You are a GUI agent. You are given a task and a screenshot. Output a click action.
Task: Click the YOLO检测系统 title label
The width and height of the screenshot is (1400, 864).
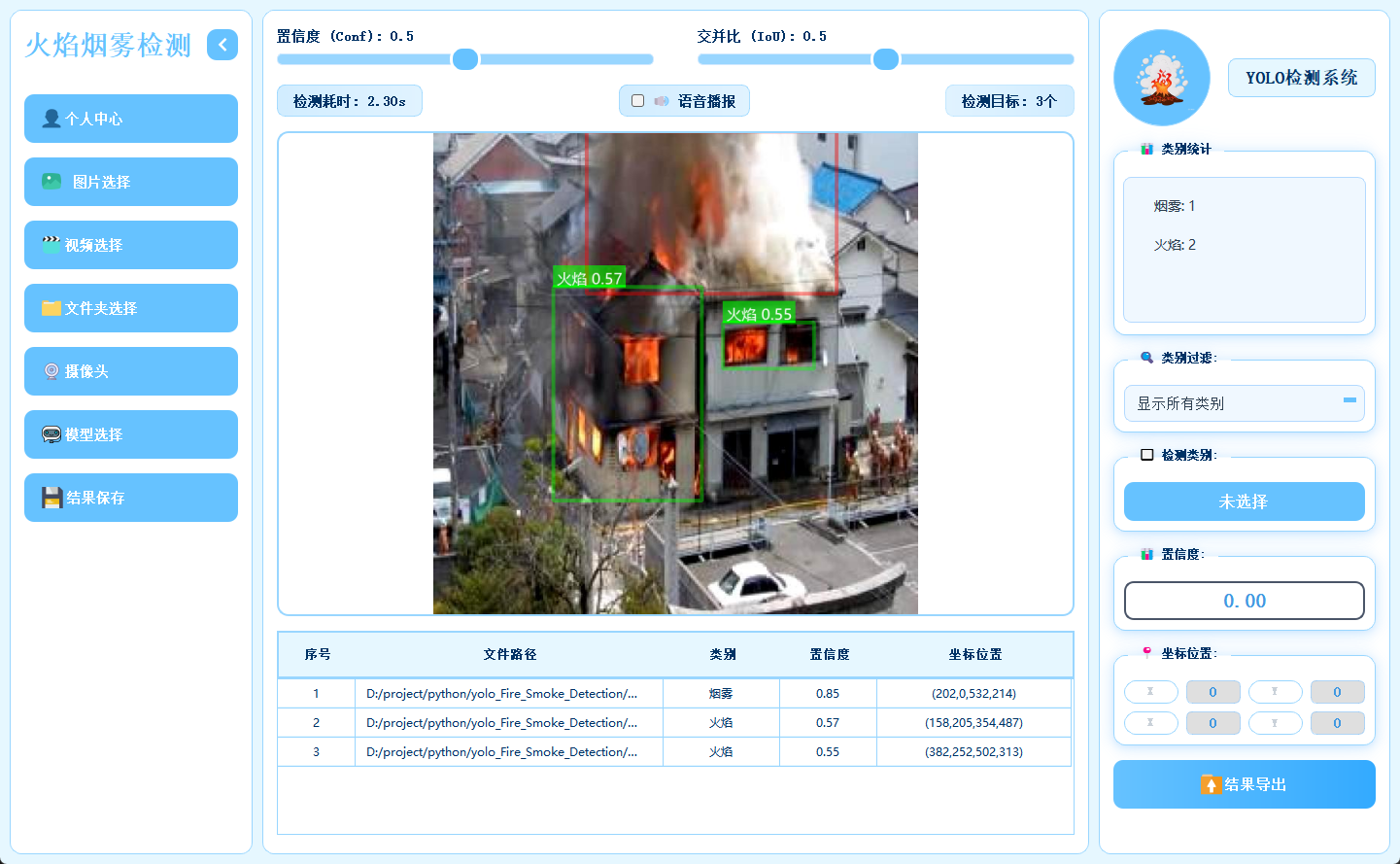(1302, 78)
